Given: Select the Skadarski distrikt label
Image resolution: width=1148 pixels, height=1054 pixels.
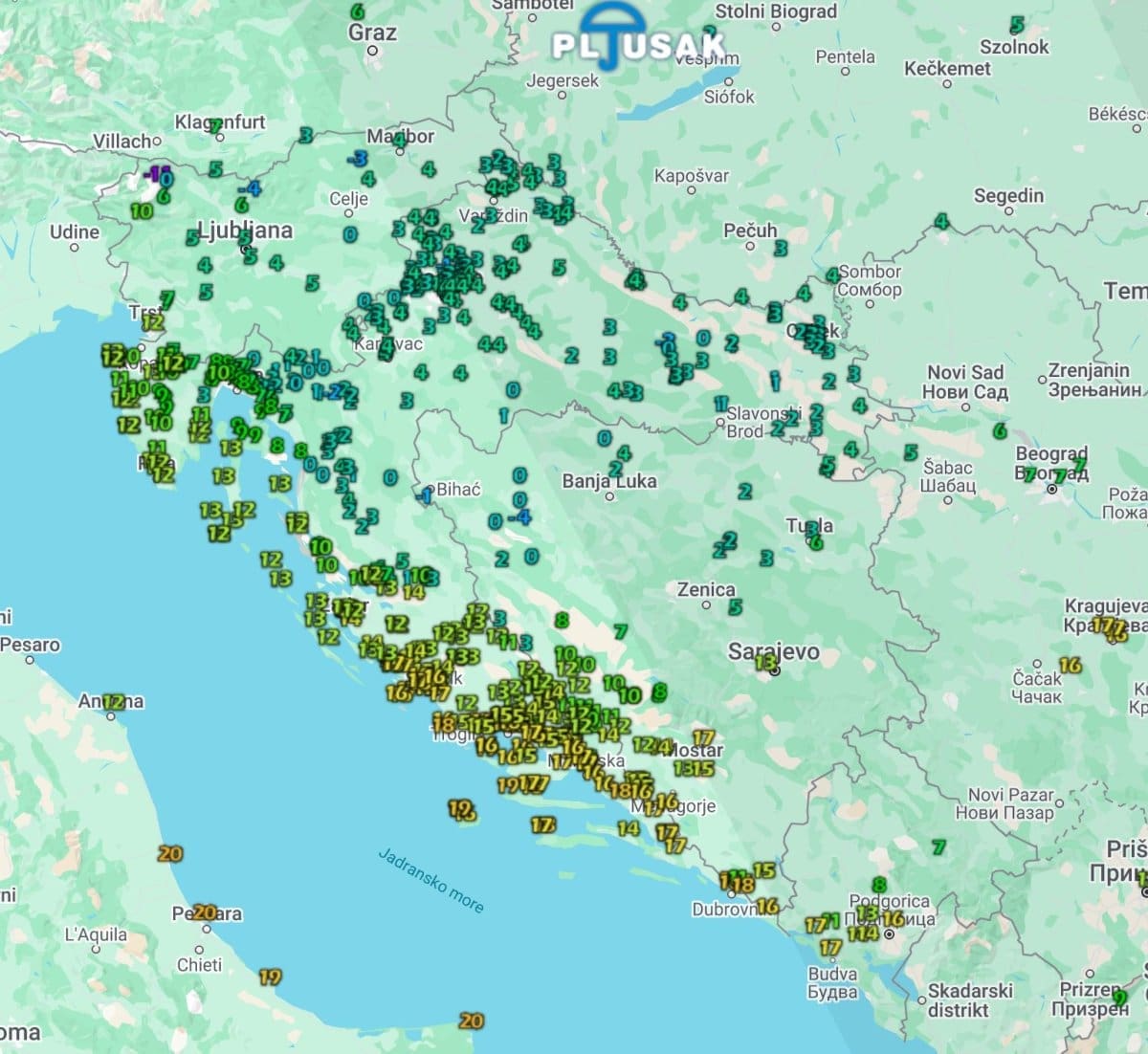Looking at the screenshot, I should click(969, 999).
